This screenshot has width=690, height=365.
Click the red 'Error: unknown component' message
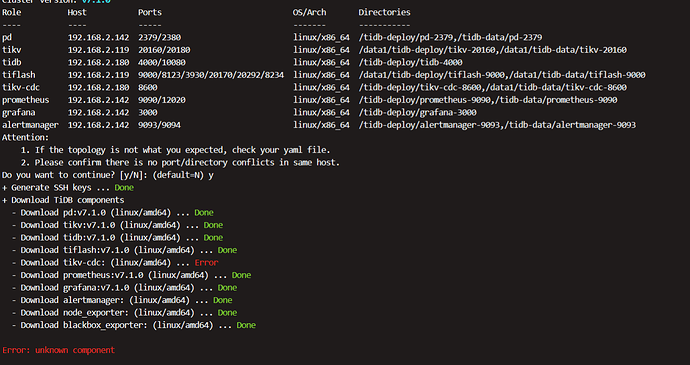point(59,350)
